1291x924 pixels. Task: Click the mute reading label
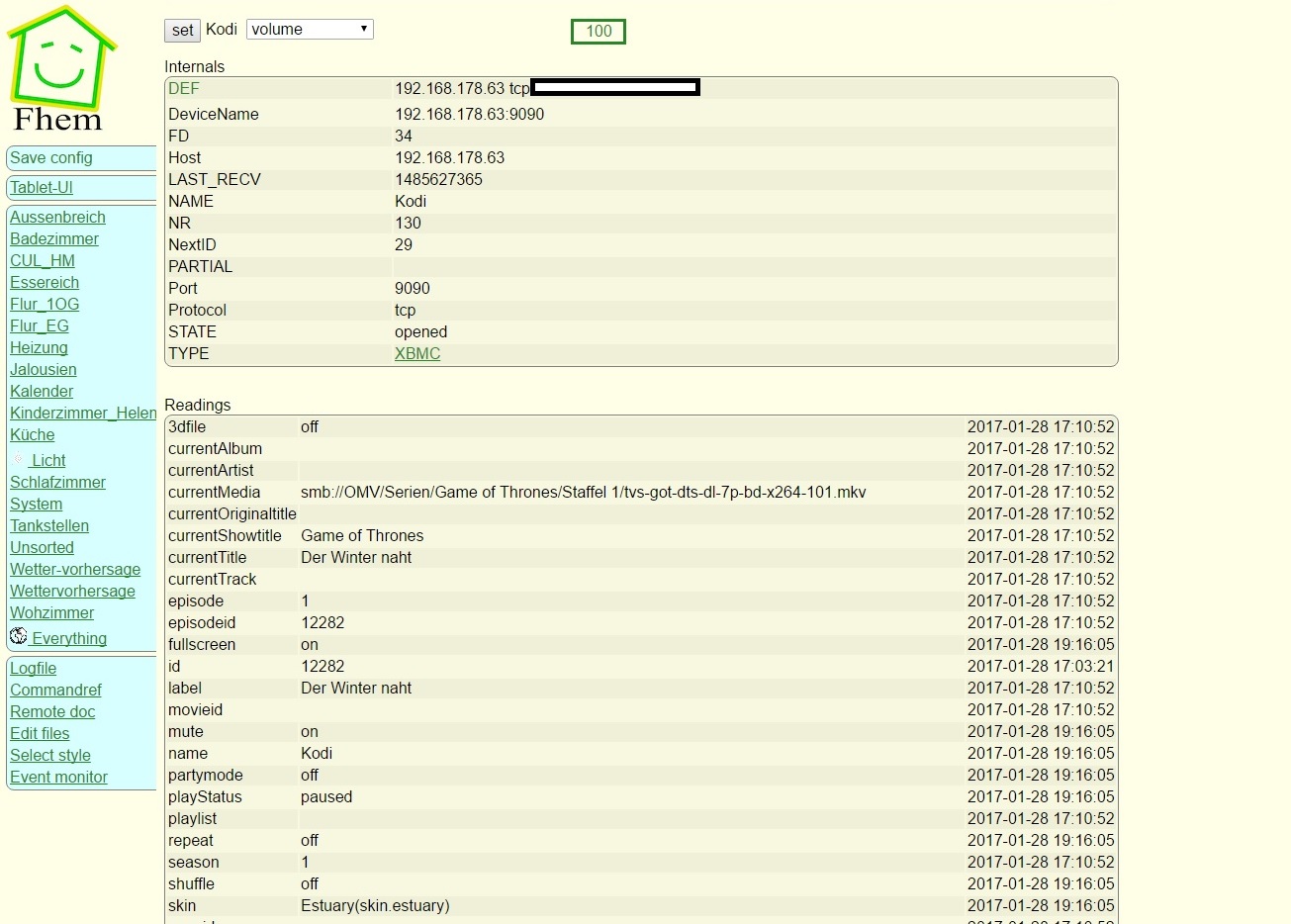click(x=186, y=732)
